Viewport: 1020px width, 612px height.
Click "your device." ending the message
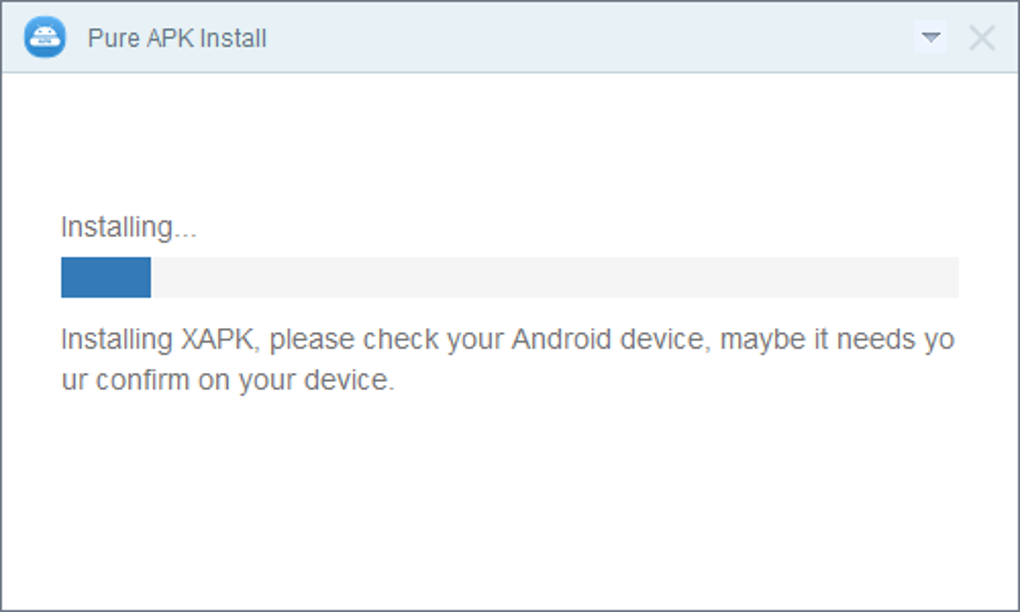coord(317,381)
